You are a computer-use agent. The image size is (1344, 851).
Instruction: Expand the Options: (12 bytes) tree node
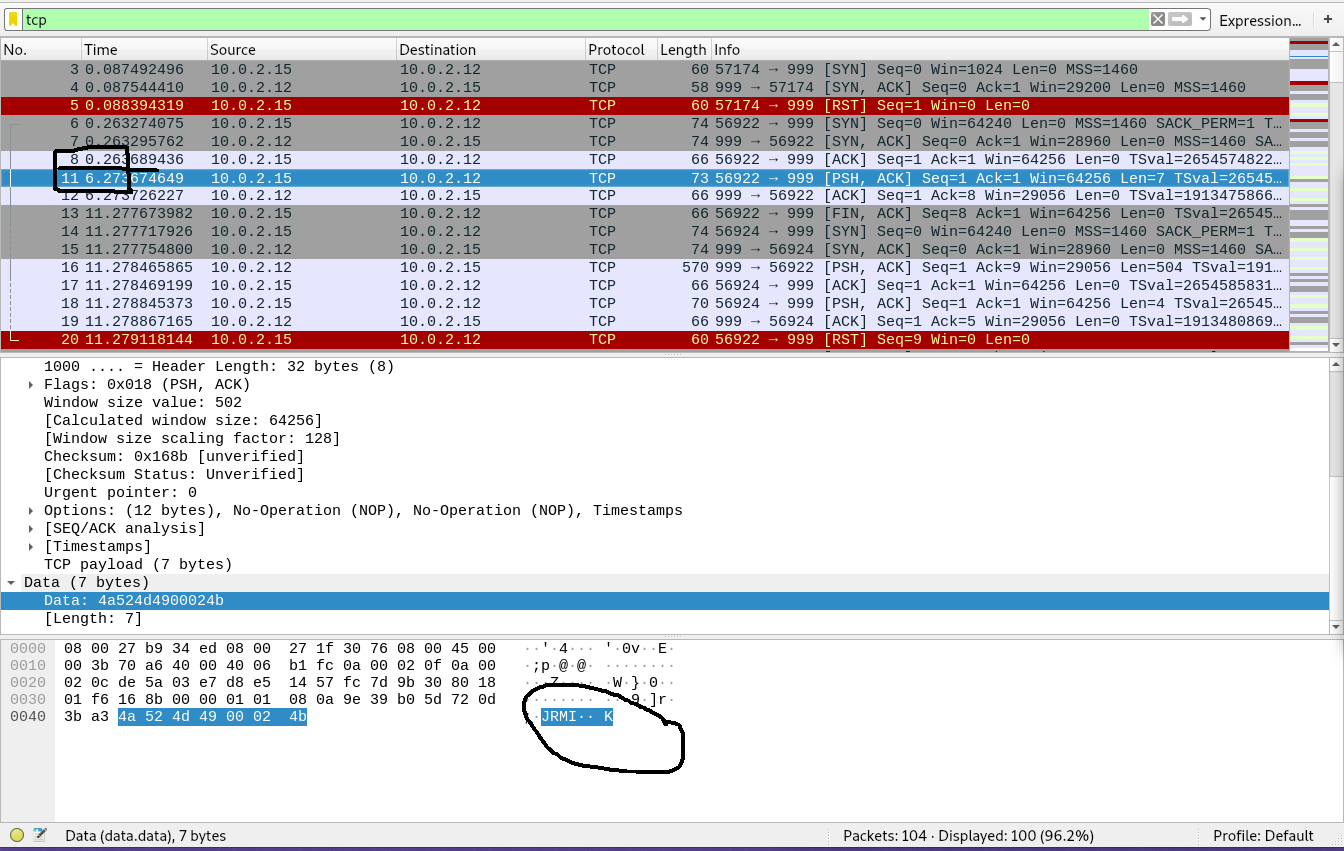point(32,511)
